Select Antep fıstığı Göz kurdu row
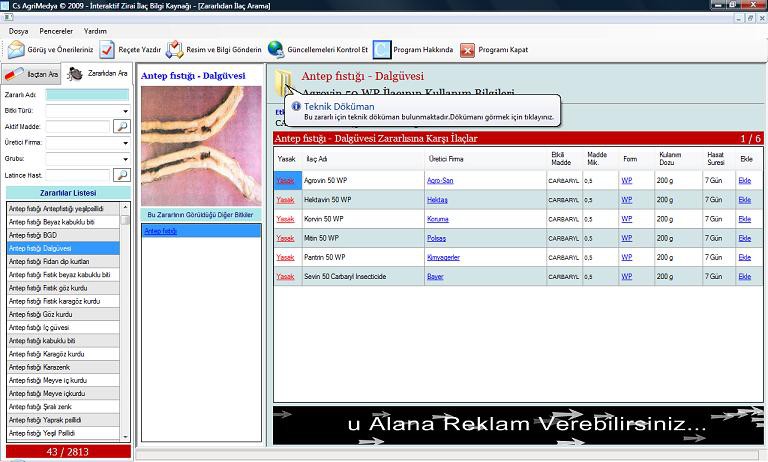768x462 pixels. (x=63, y=315)
